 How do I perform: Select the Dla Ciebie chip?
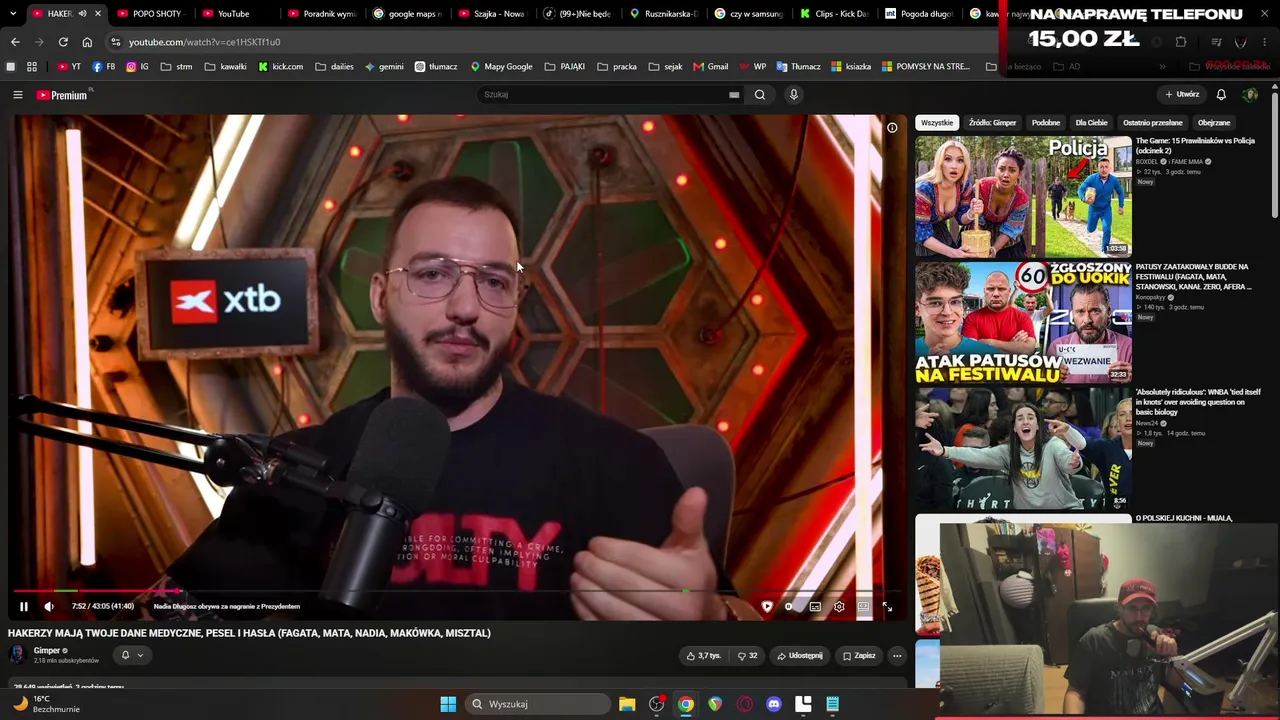[1091, 123]
